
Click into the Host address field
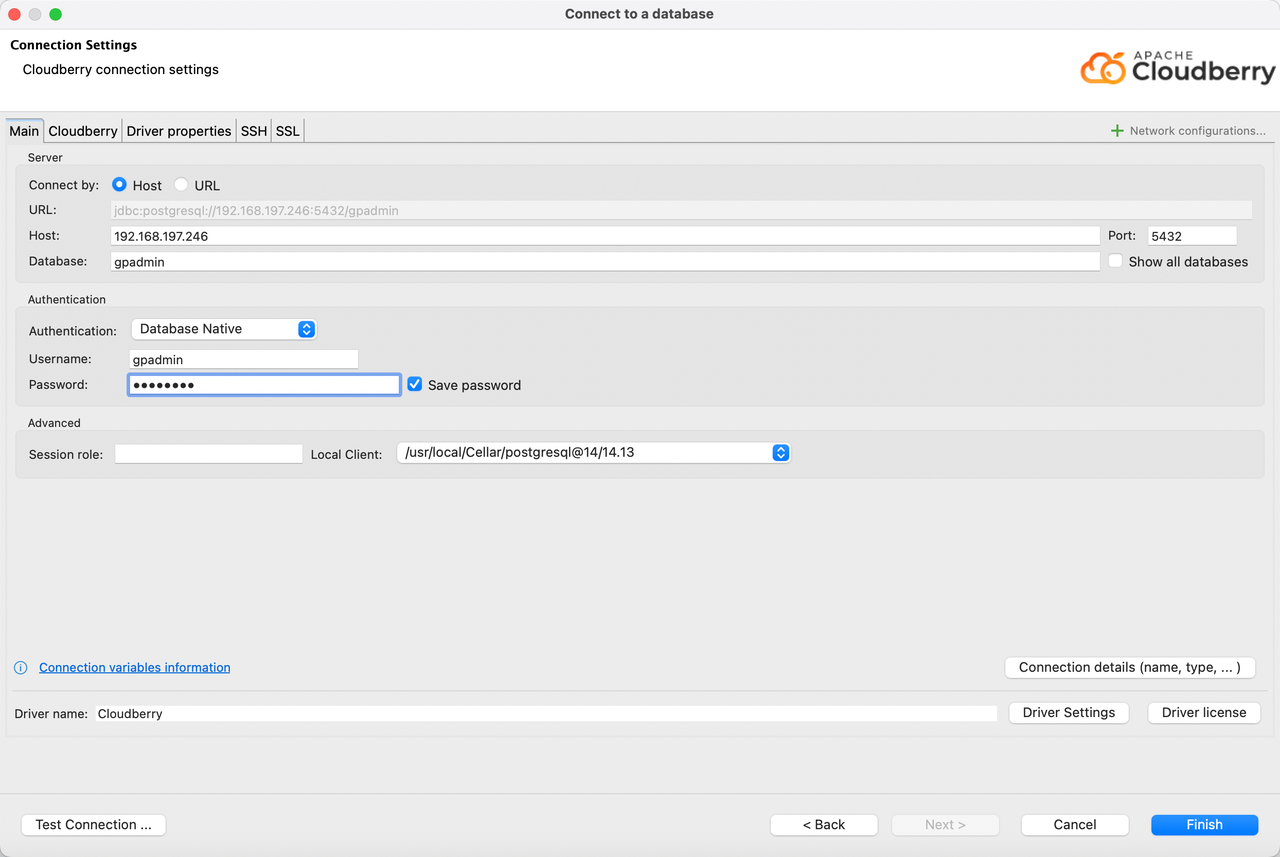(x=604, y=236)
